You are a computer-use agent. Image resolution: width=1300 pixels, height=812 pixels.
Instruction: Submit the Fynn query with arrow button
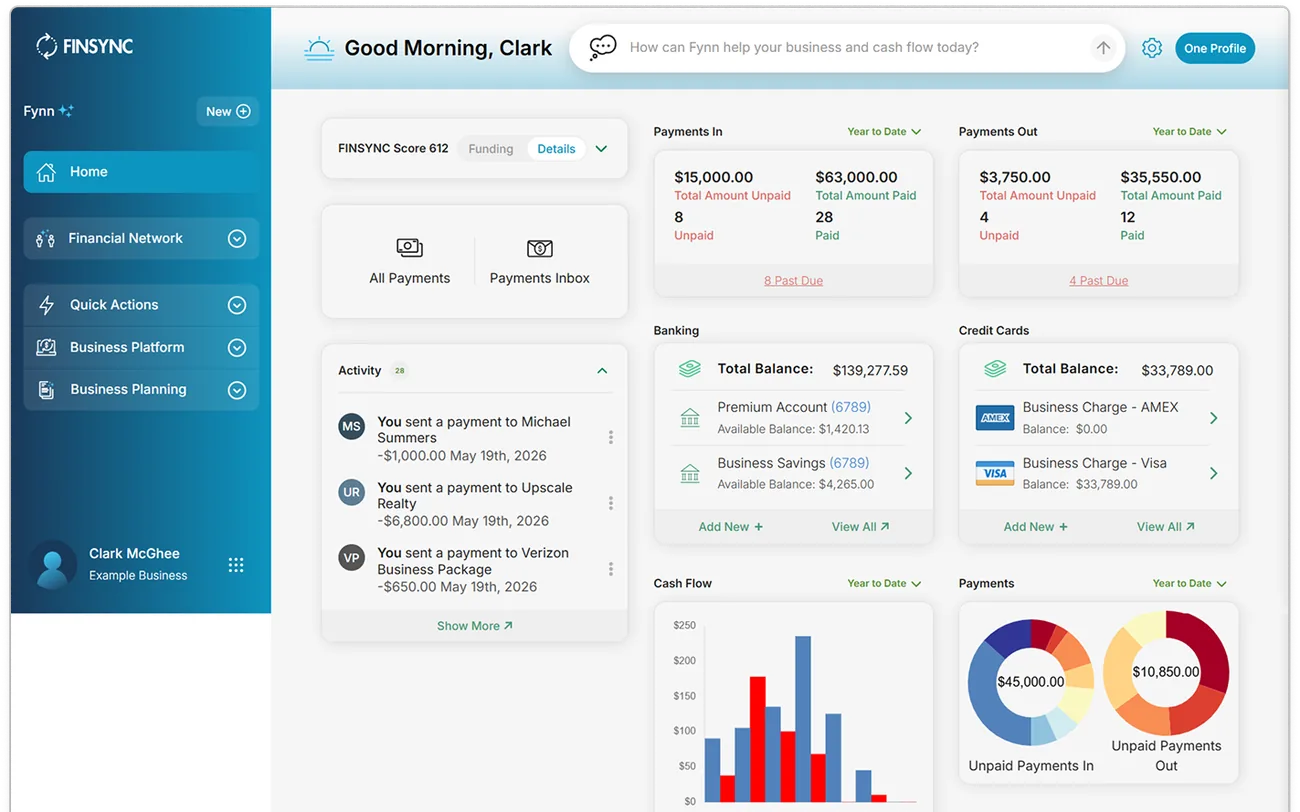click(x=1103, y=48)
